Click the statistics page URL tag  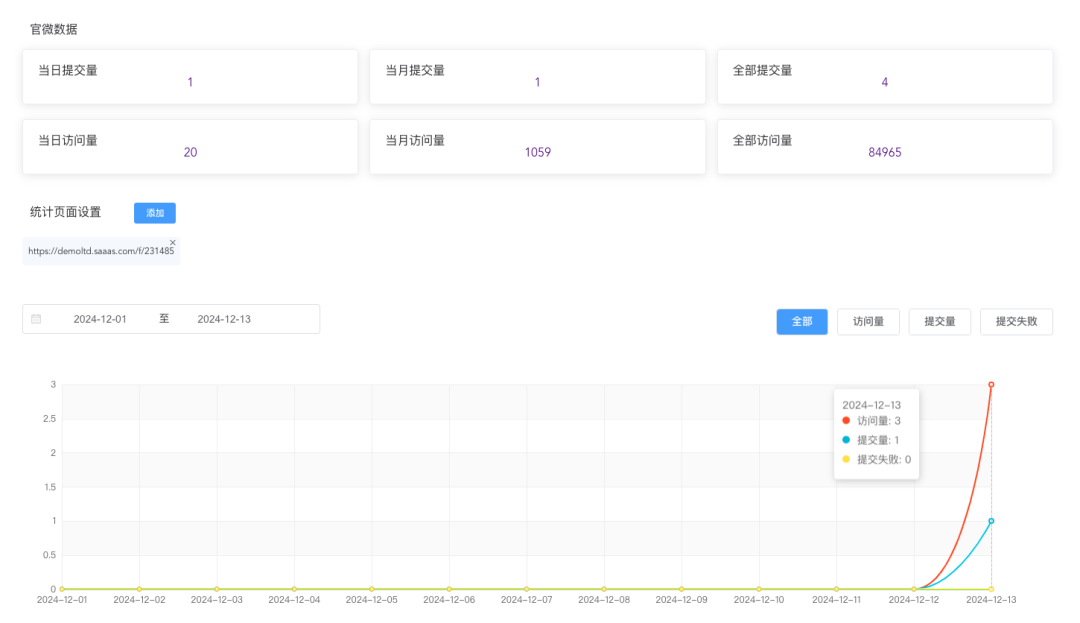tap(98, 251)
